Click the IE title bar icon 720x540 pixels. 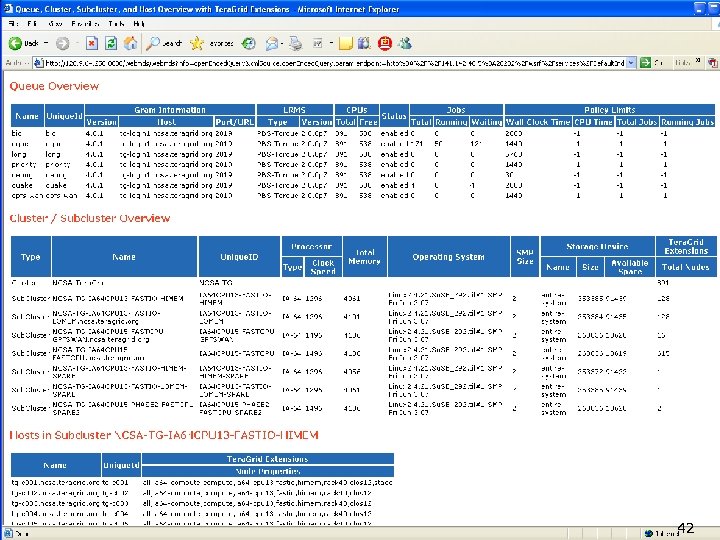8,9
